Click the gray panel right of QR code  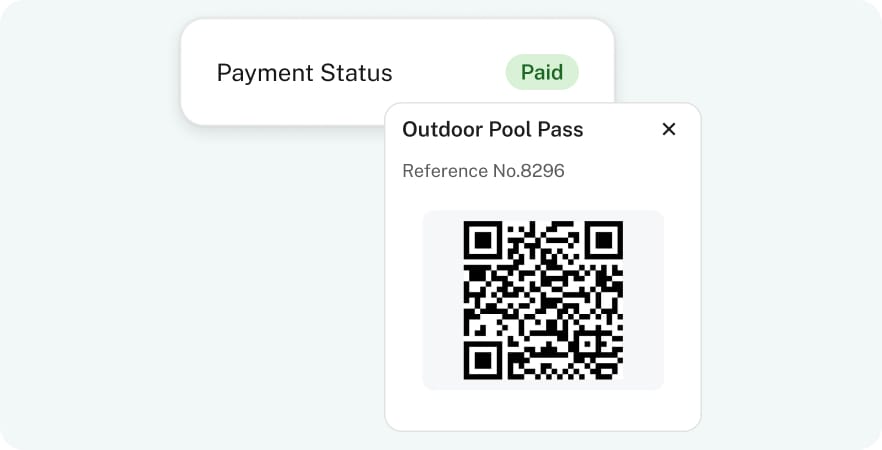click(x=643, y=300)
